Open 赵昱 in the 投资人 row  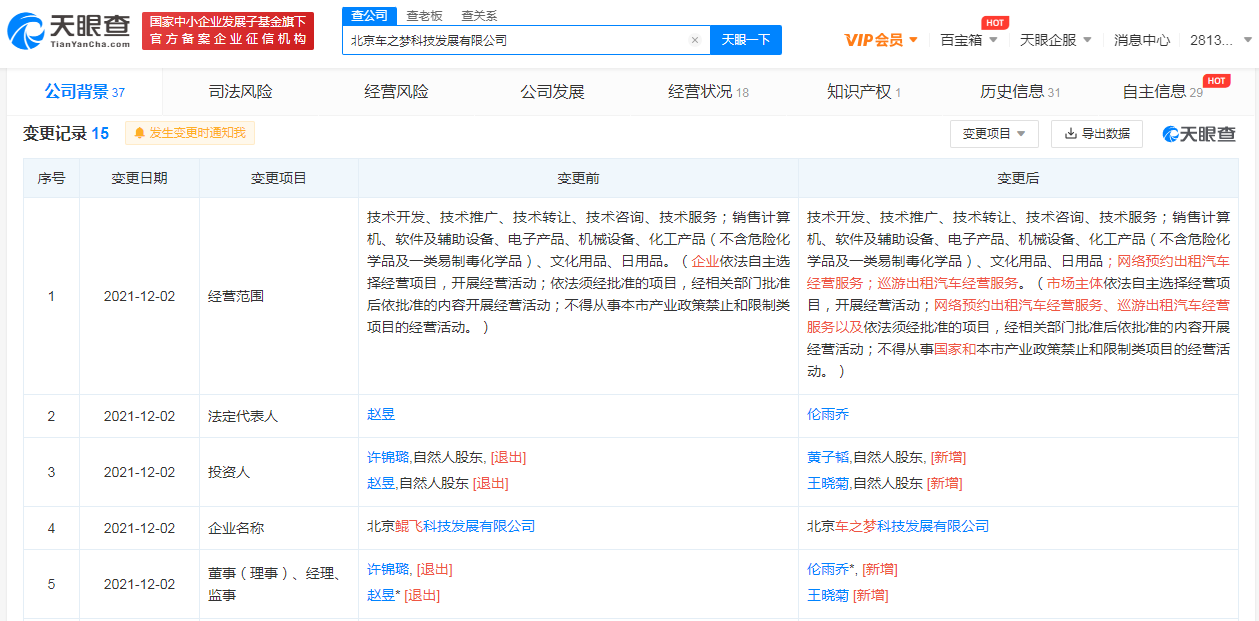point(381,484)
